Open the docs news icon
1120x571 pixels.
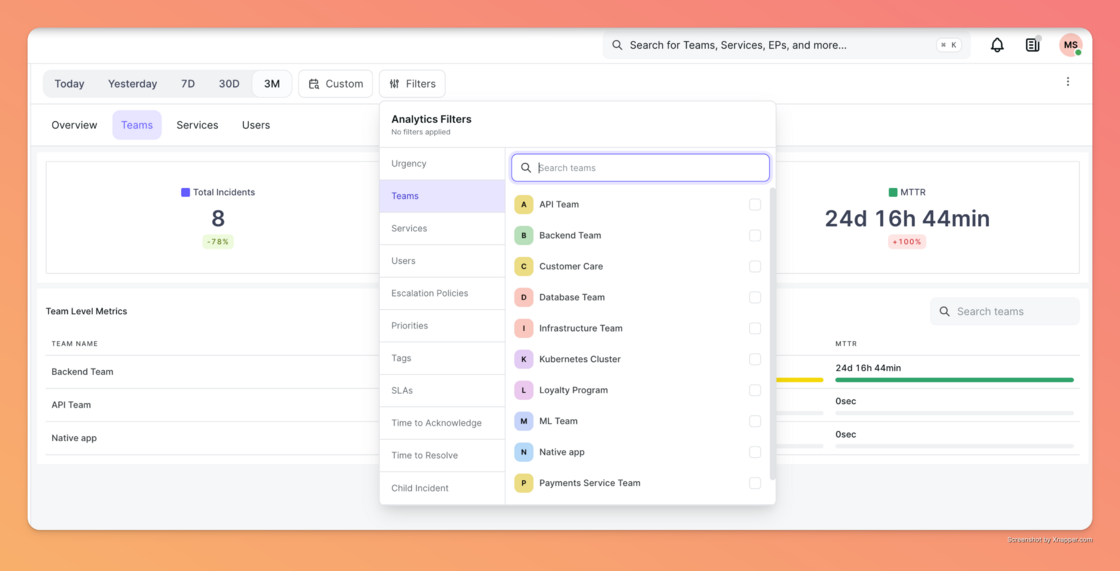1032,45
